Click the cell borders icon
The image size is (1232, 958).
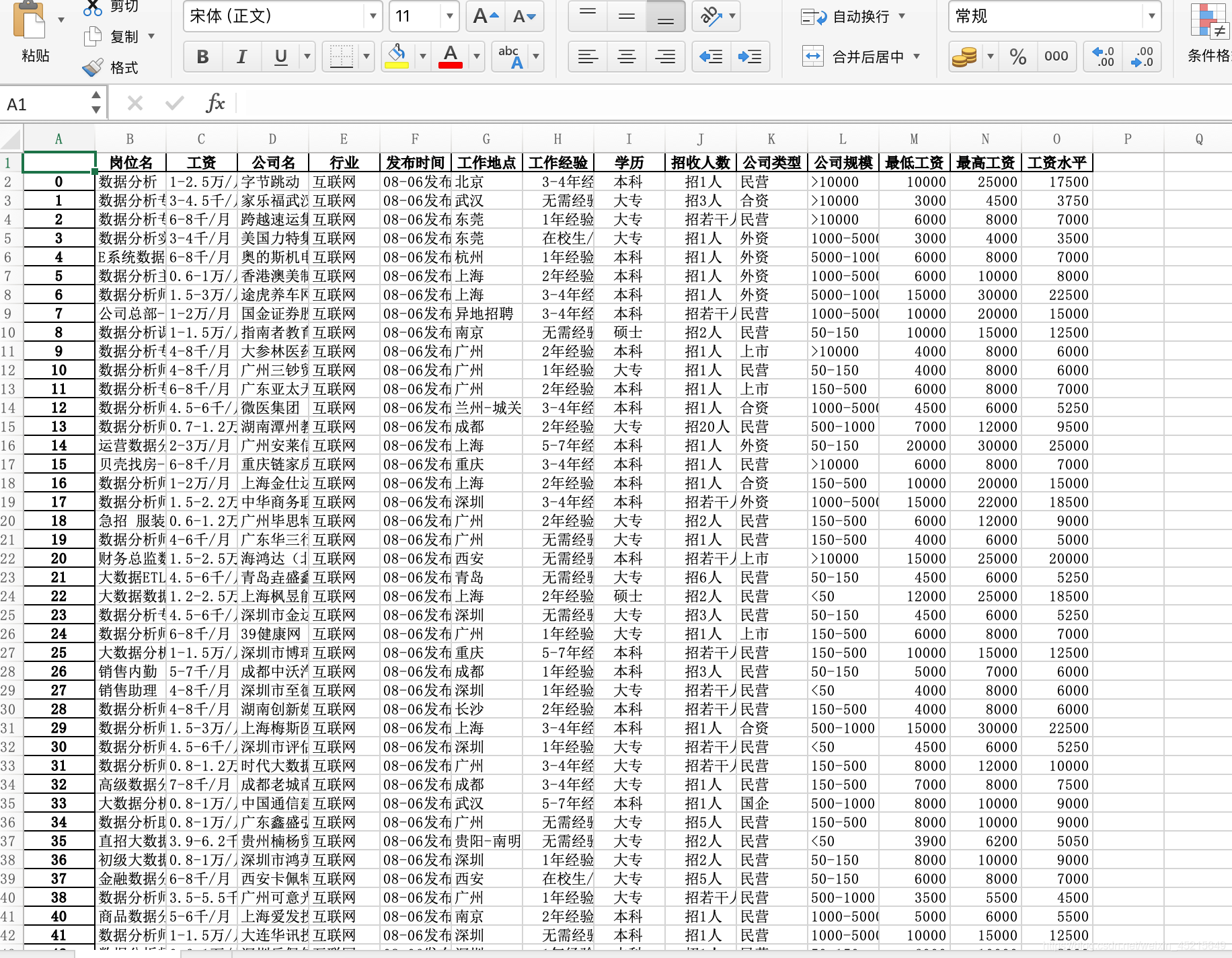(342, 57)
